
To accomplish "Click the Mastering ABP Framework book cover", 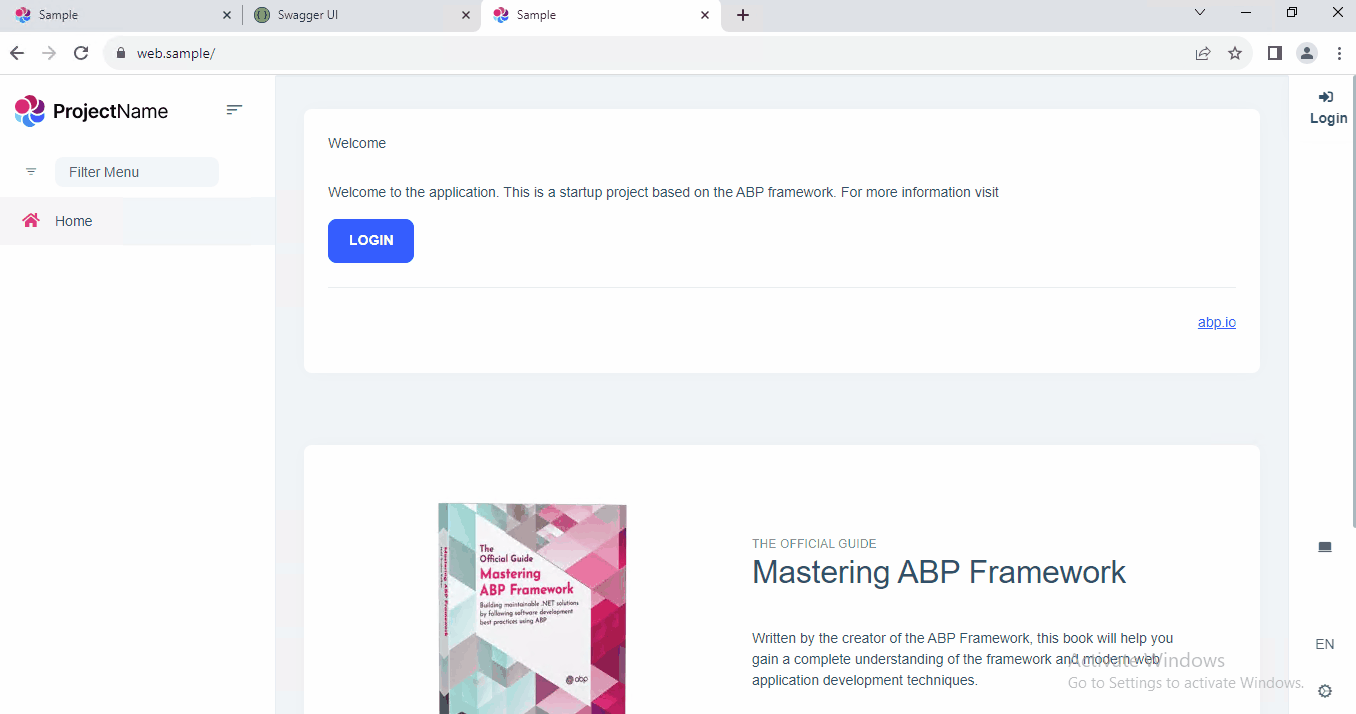I will coord(532,608).
